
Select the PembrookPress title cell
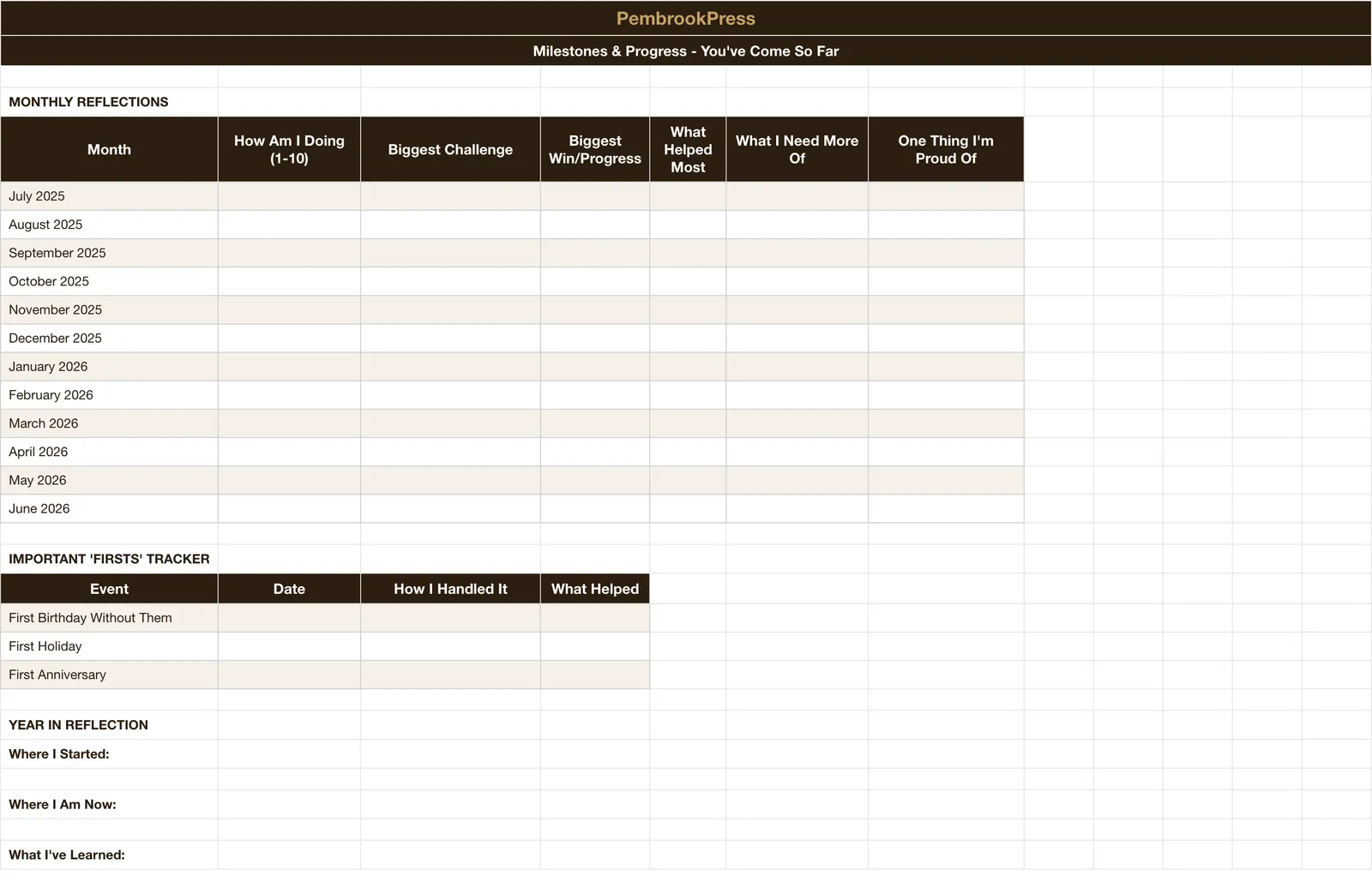[x=686, y=18]
